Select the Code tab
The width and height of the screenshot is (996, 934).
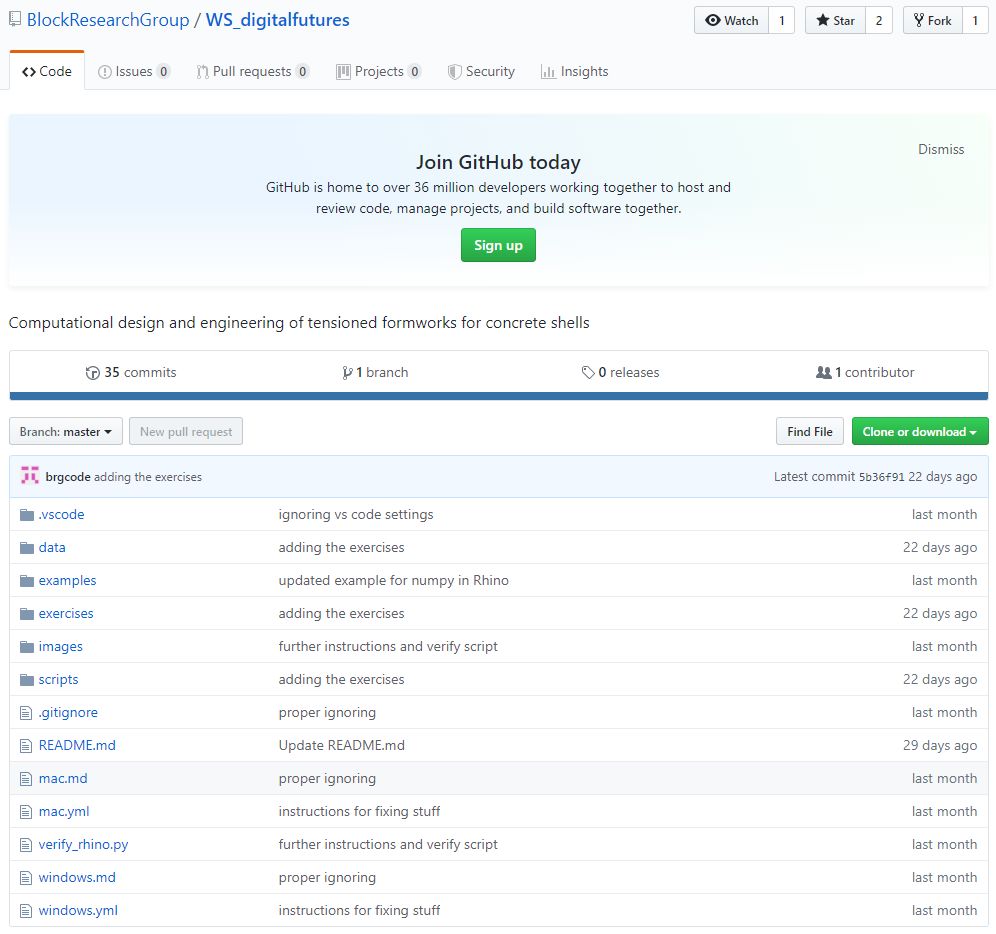tap(47, 71)
